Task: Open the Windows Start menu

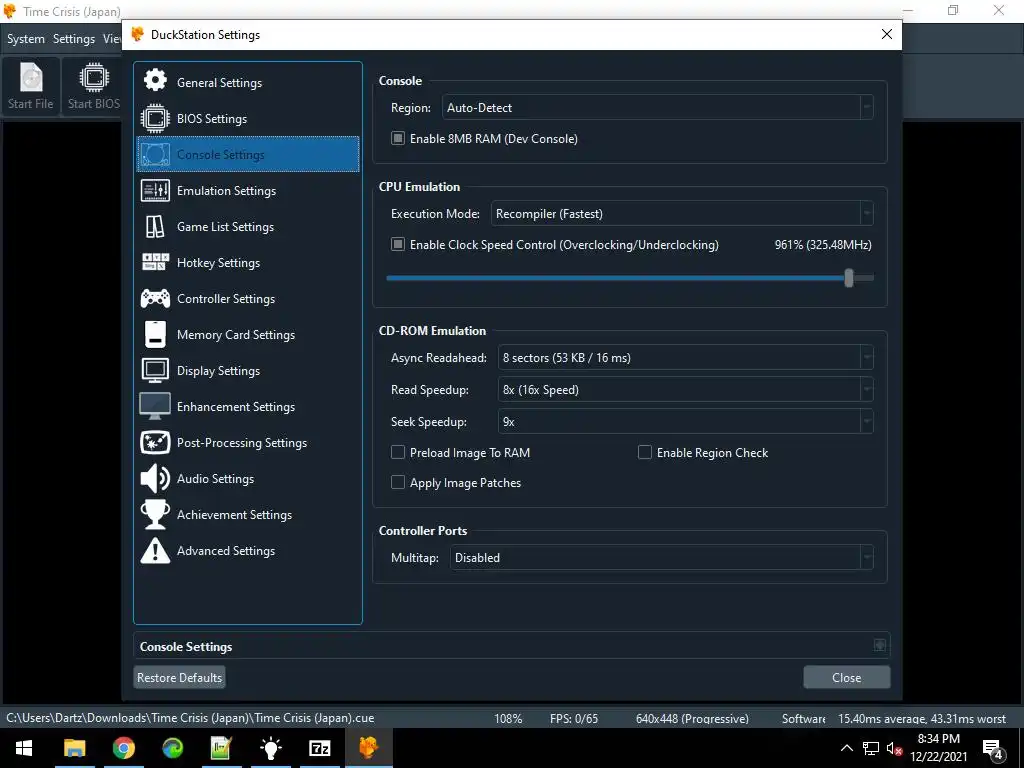Action: [24, 748]
